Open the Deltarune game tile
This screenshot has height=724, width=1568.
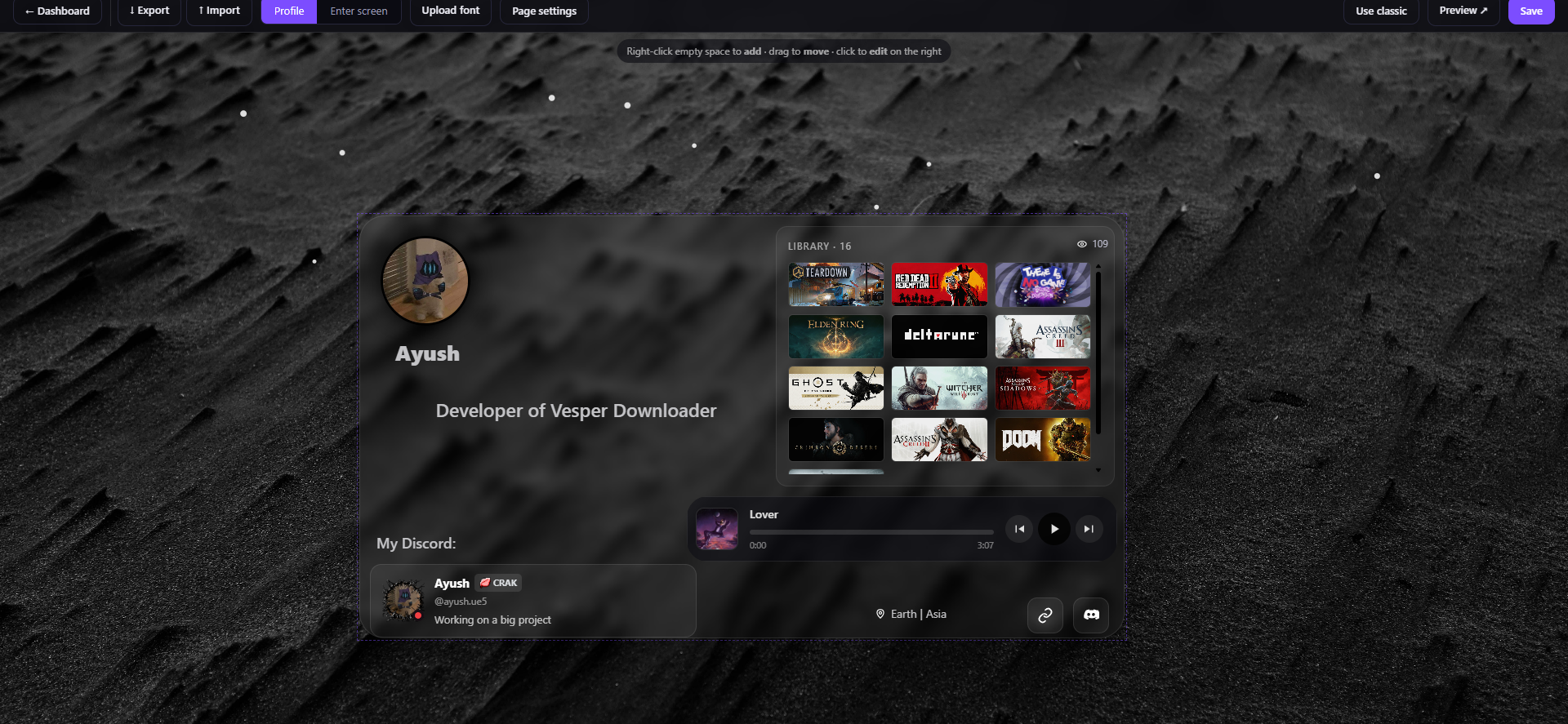coord(939,336)
